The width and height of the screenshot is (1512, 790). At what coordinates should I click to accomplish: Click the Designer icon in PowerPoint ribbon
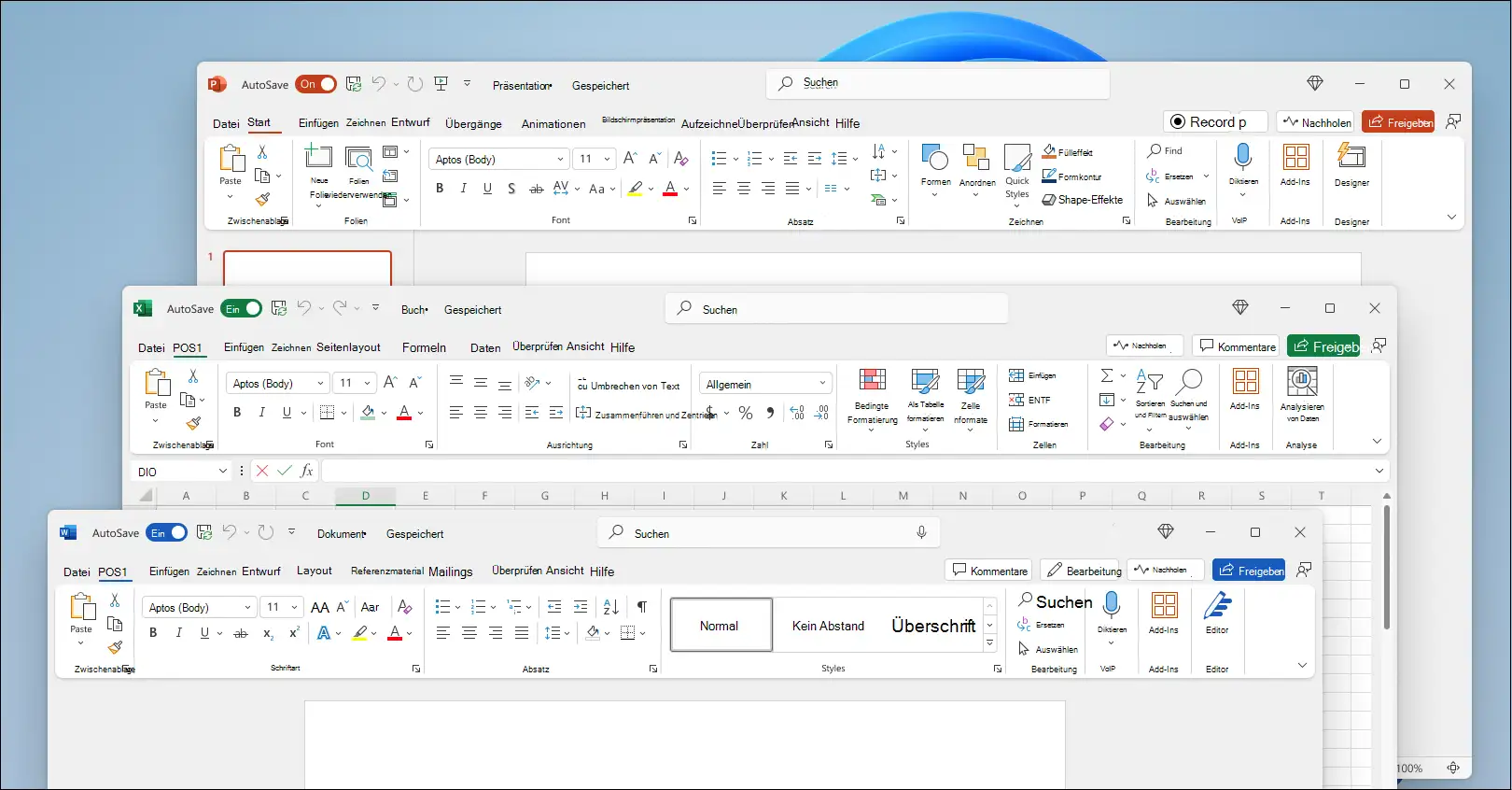click(1351, 157)
